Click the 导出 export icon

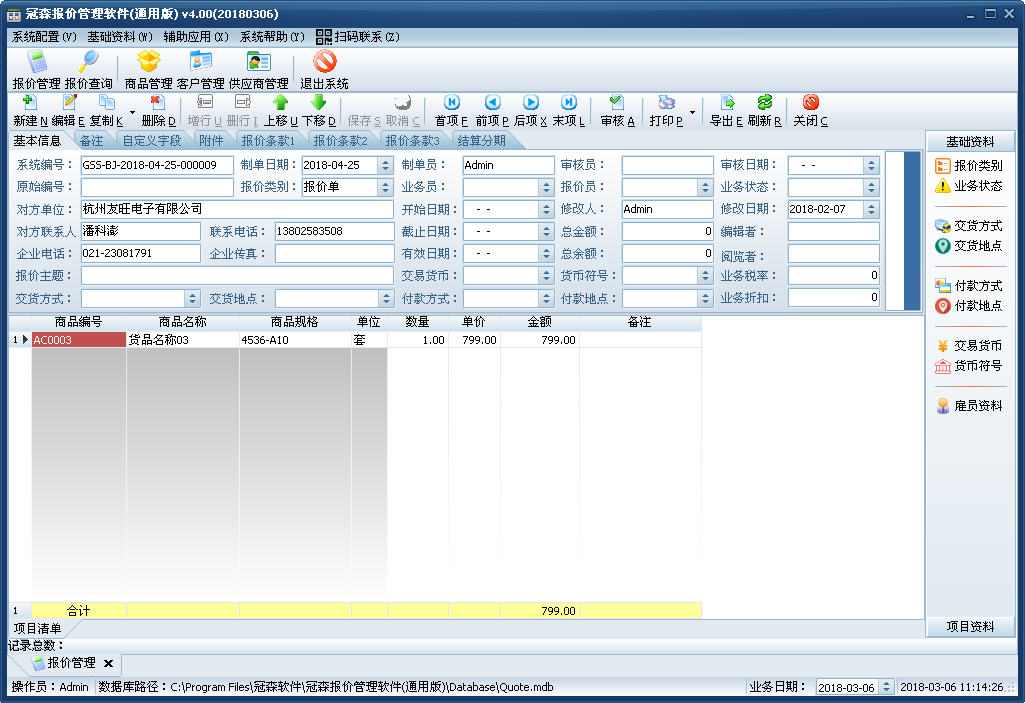click(726, 111)
